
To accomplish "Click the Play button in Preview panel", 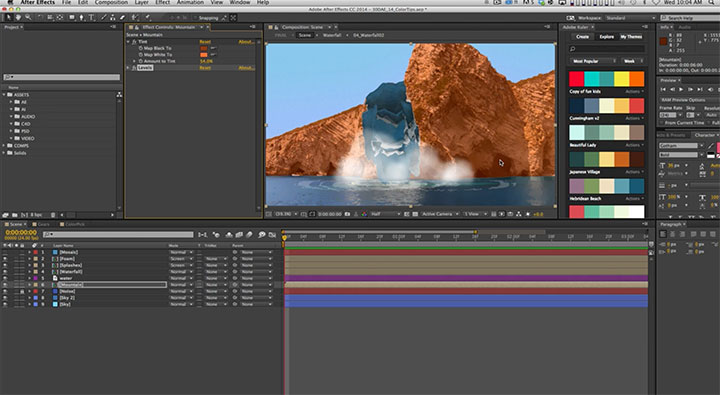I will pos(681,90).
